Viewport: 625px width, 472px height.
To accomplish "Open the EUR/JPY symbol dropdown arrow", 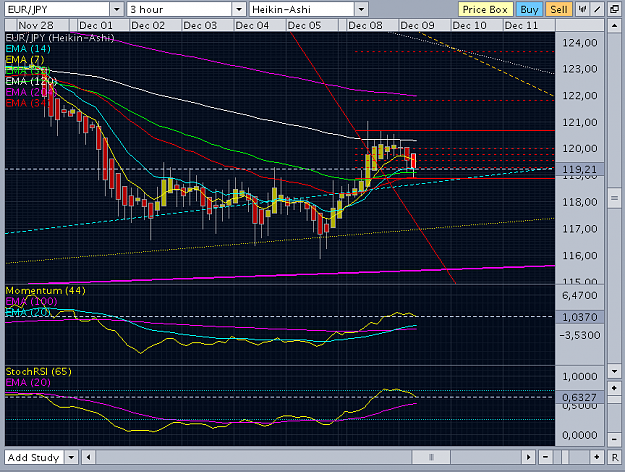I will coord(117,9).
